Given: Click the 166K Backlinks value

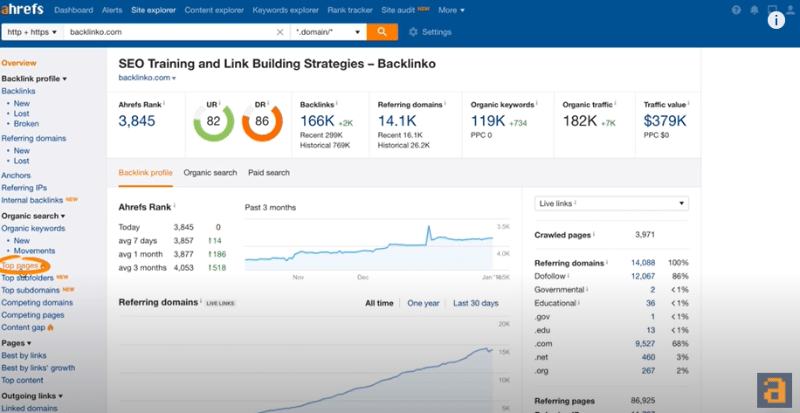Looking at the screenshot, I should [316, 121].
